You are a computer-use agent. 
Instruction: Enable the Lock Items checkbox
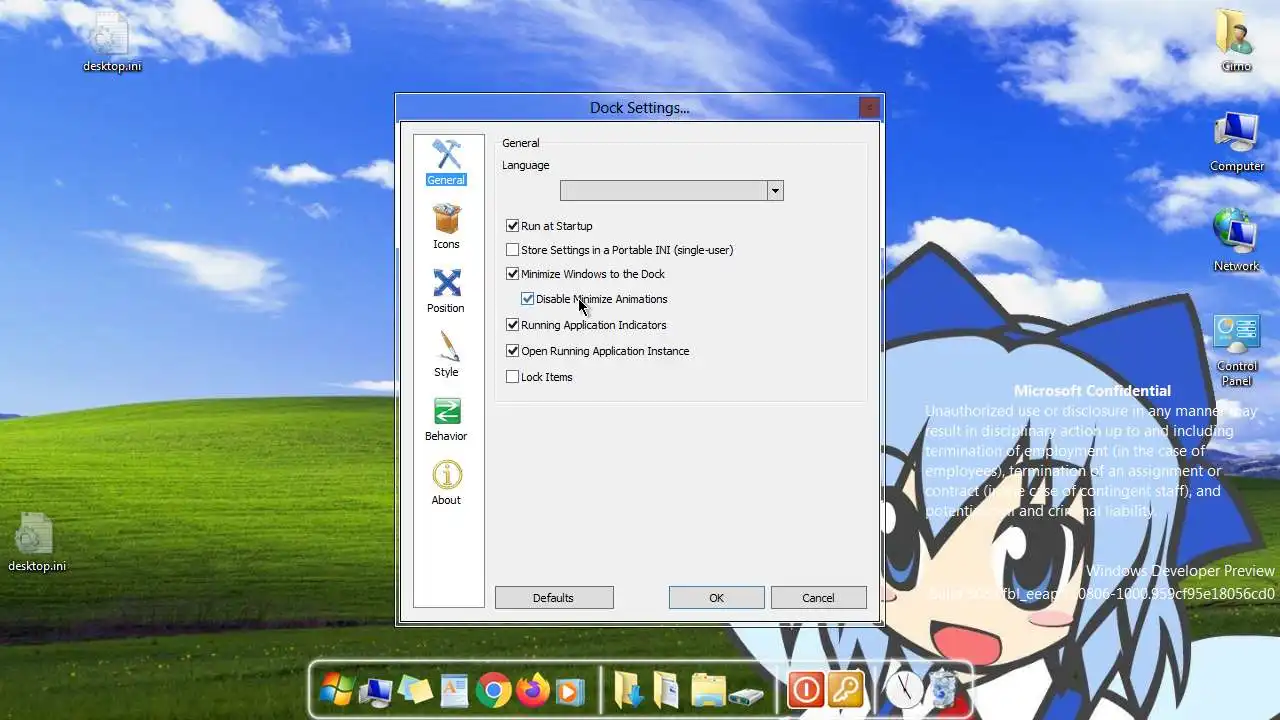pyautogui.click(x=513, y=377)
